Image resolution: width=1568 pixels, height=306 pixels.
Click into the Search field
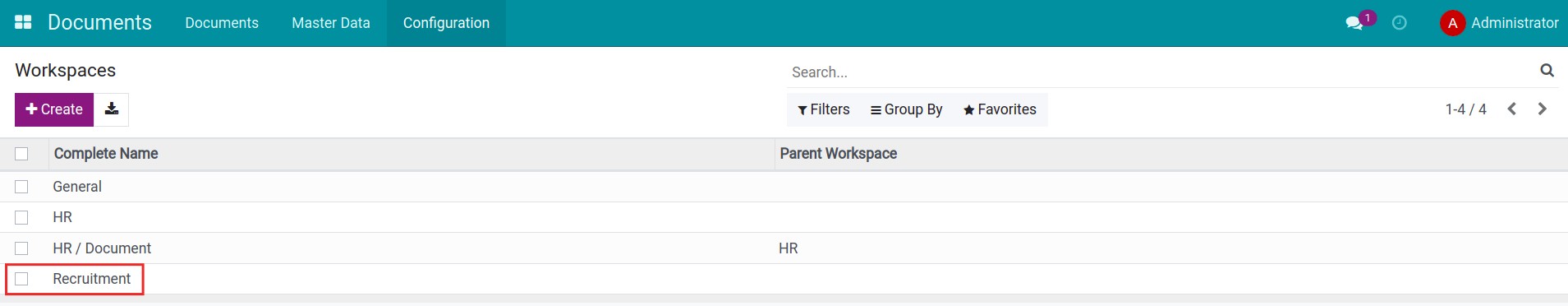pyautogui.click(x=1162, y=72)
